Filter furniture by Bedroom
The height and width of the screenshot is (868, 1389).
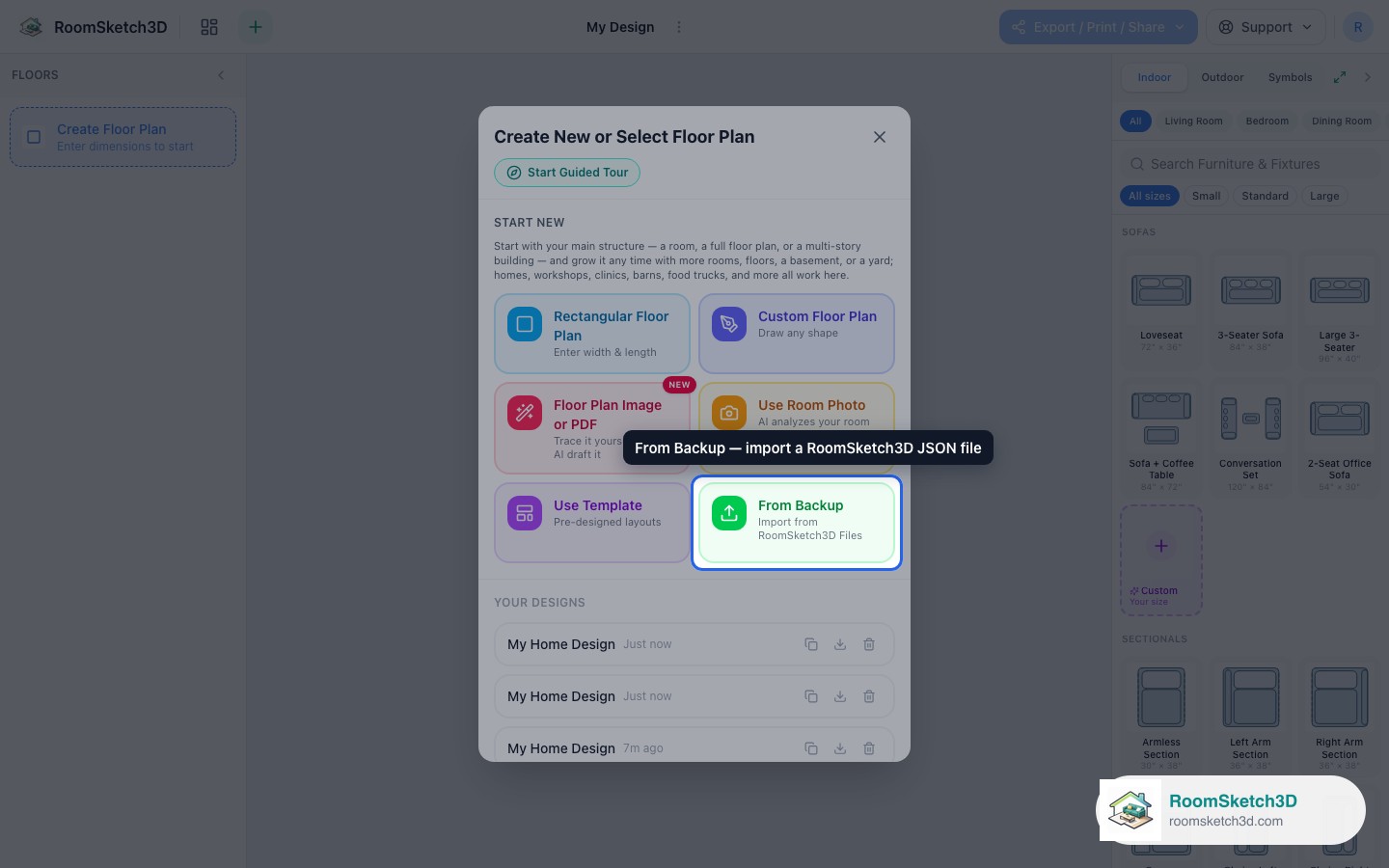coord(1266,122)
